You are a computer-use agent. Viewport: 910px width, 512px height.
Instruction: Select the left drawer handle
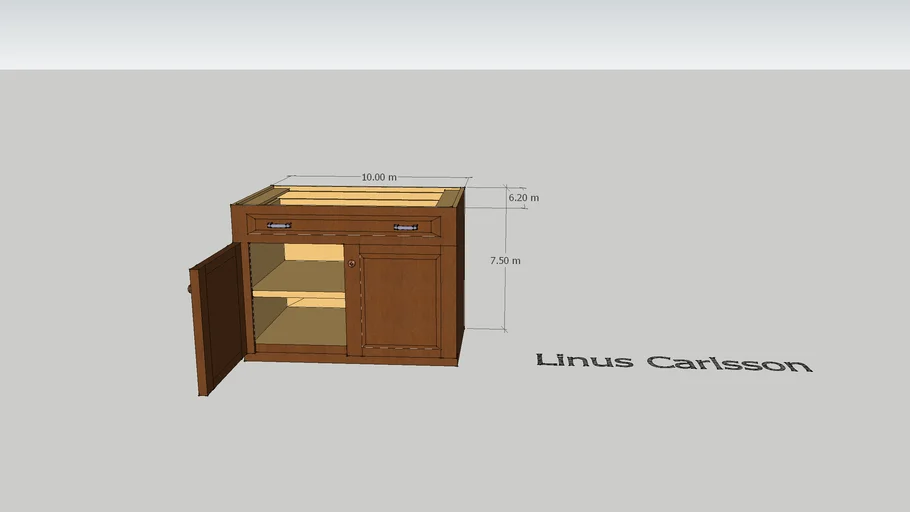click(x=279, y=225)
